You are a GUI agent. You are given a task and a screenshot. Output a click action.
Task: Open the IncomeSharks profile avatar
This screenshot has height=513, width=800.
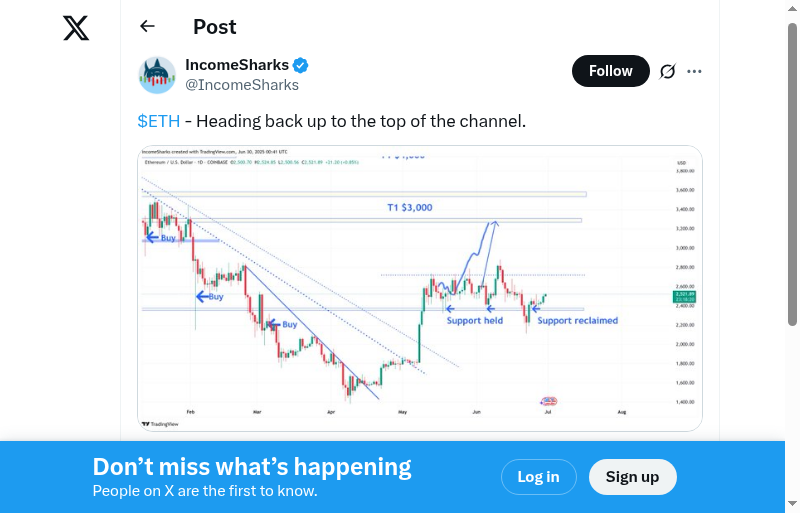coord(157,75)
